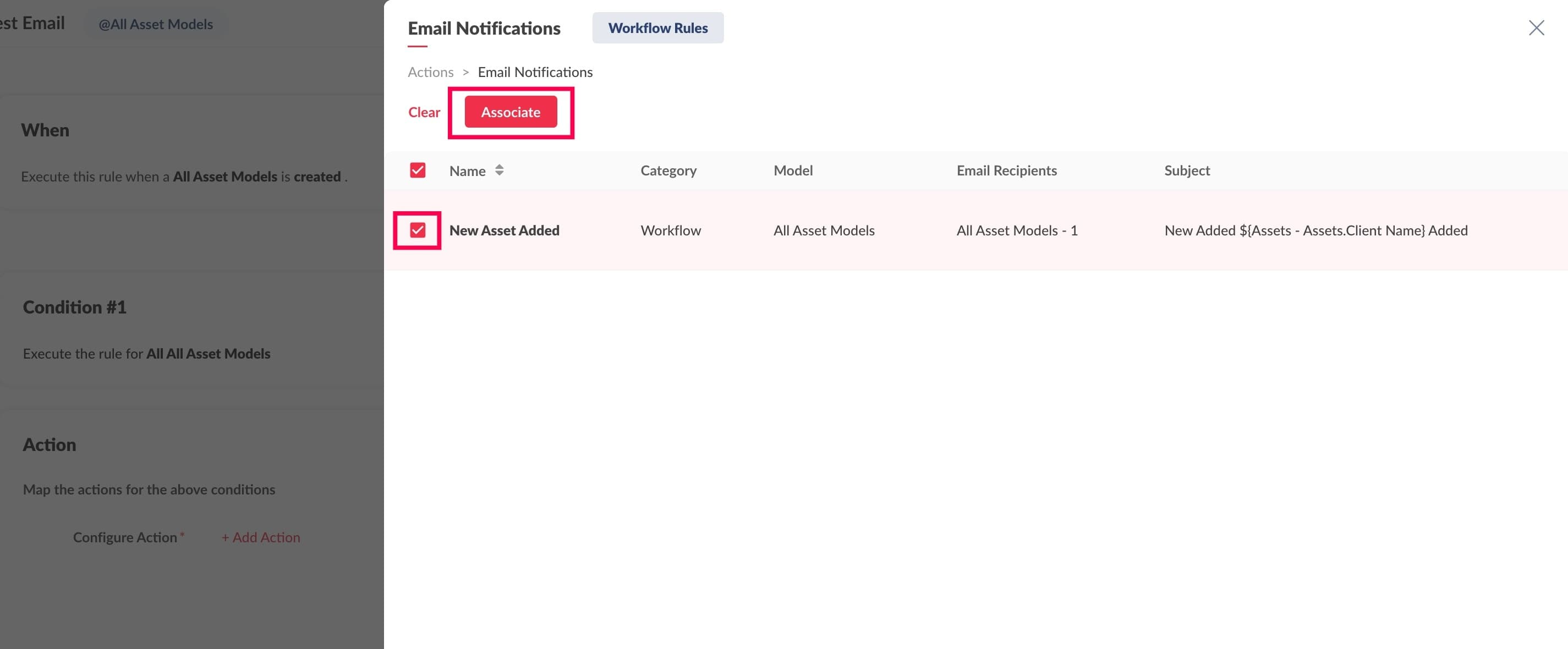1568x649 pixels.
Task: Click the Associate button
Action: pos(510,113)
